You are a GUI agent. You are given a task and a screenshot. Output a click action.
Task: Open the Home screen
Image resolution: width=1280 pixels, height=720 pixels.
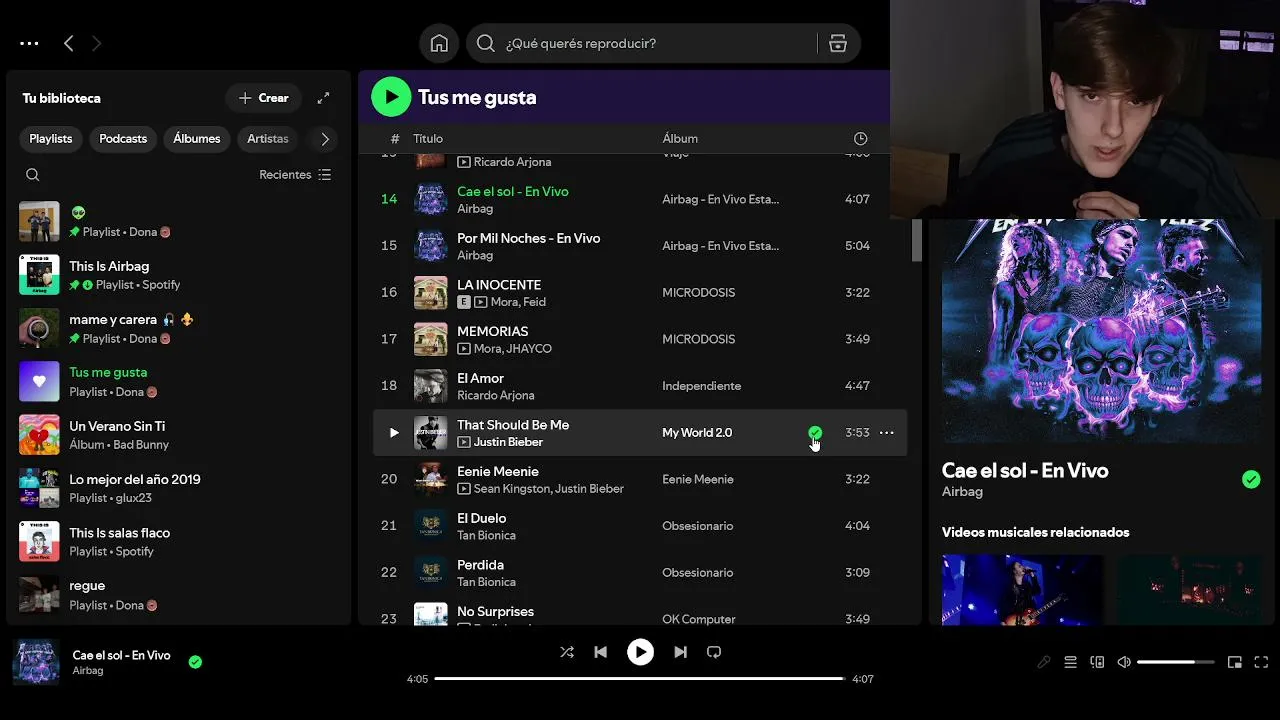[439, 43]
